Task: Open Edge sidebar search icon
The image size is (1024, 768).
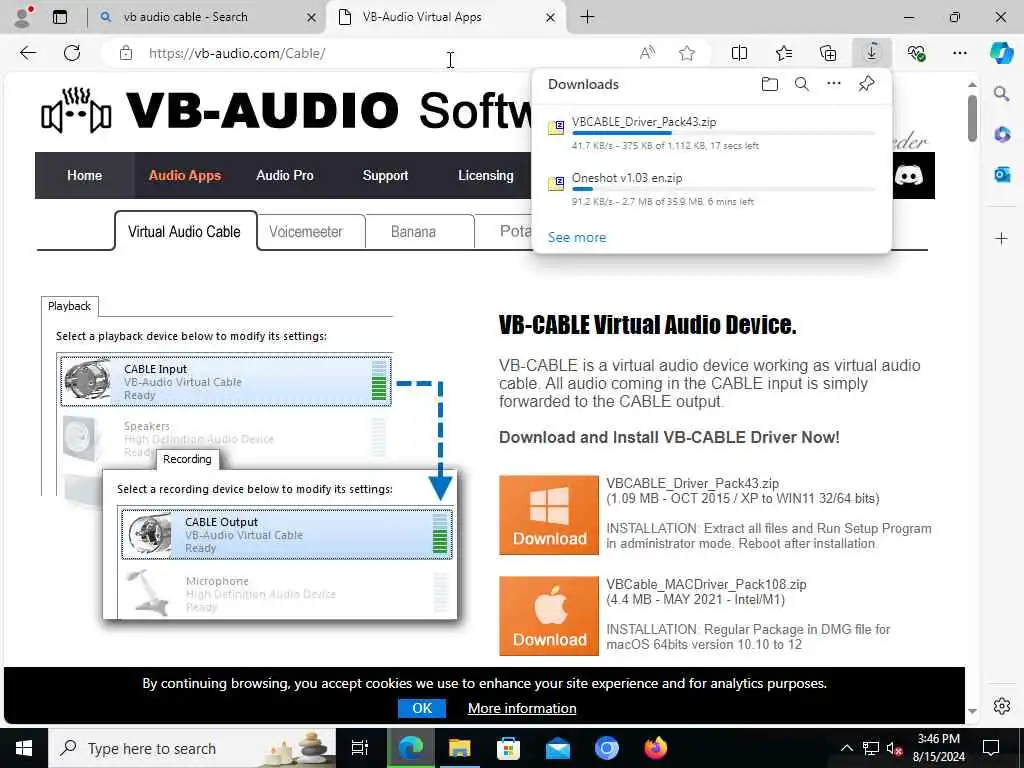Action: pyautogui.click(x=1001, y=94)
